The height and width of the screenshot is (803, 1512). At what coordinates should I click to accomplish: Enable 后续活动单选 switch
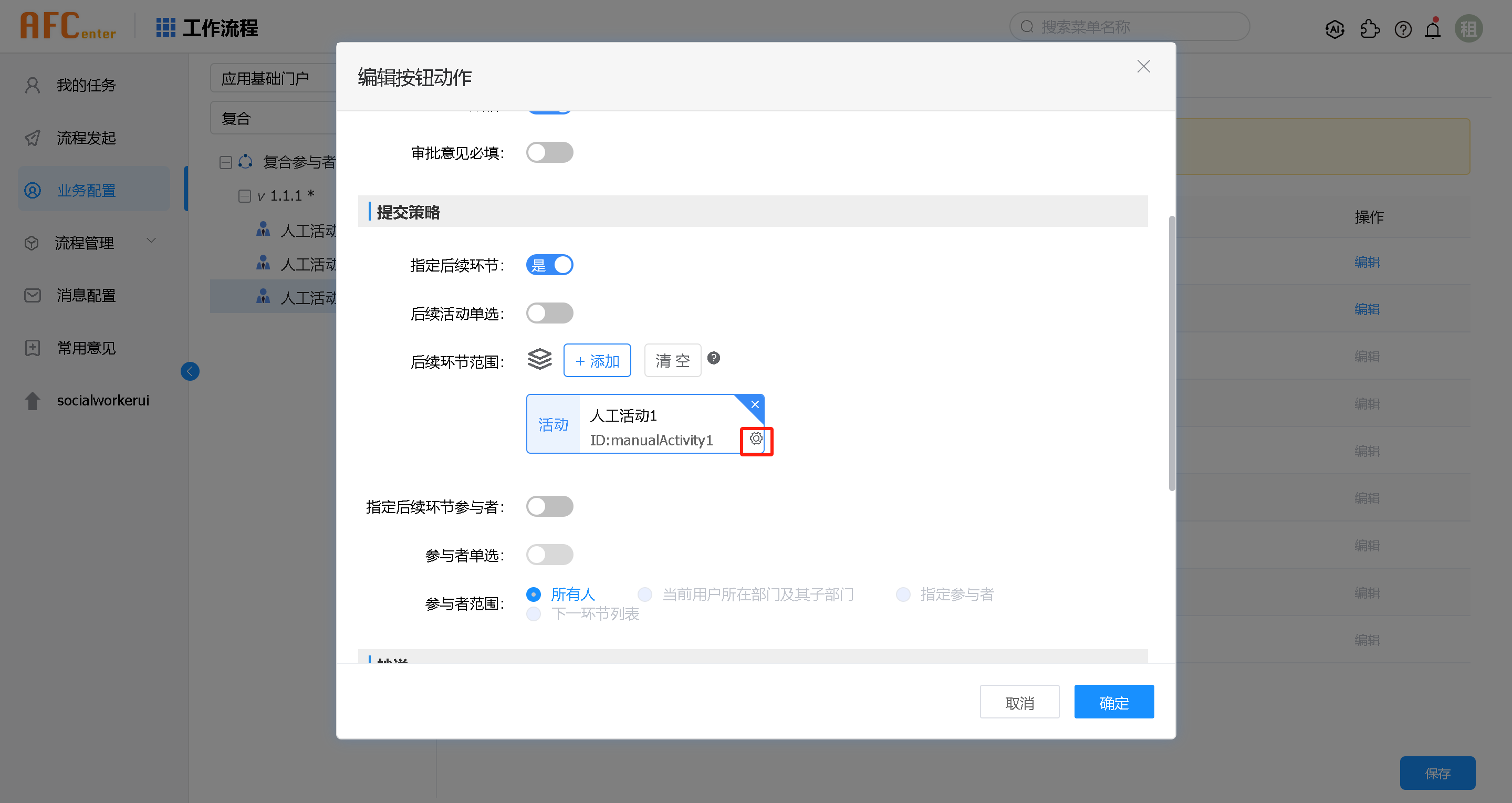tap(549, 313)
